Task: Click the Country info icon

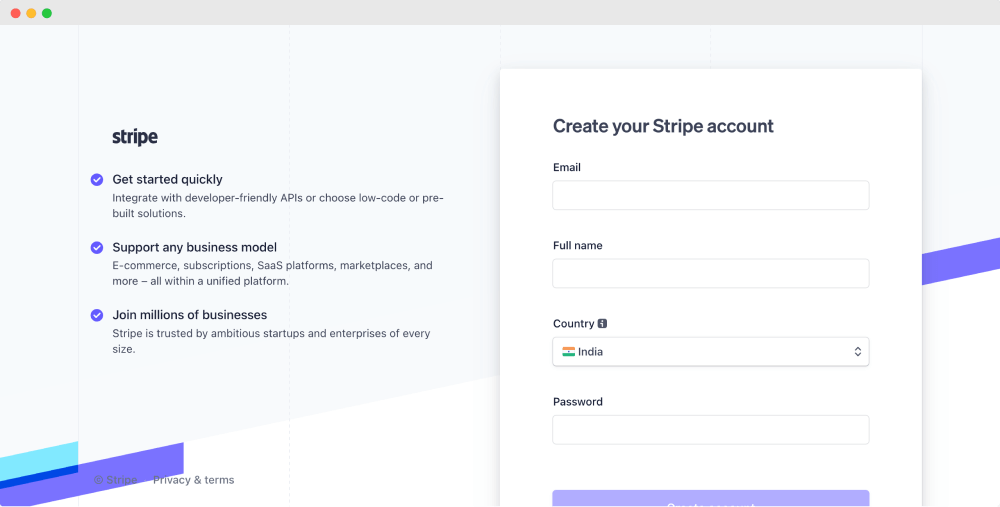Action: (x=602, y=323)
